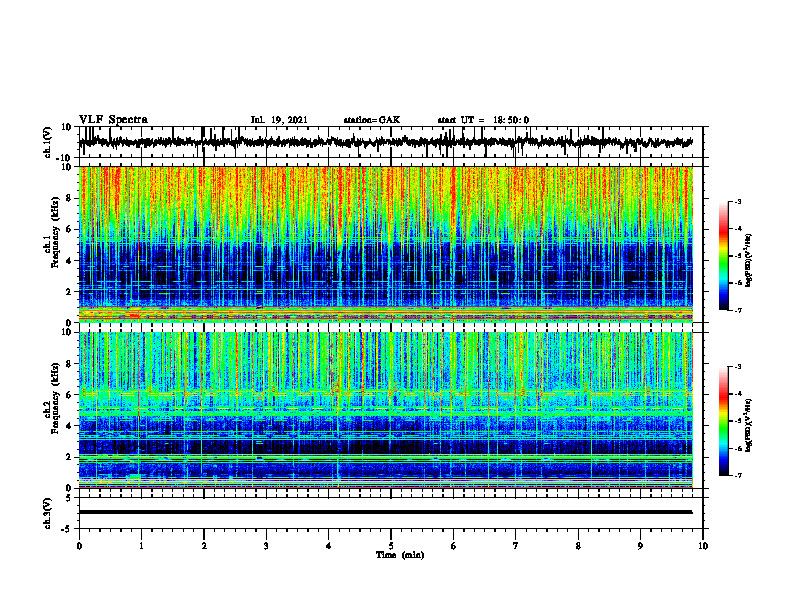The image size is (792, 612).
Task: Click tick label "10" on the time axis
Action: click(703, 546)
